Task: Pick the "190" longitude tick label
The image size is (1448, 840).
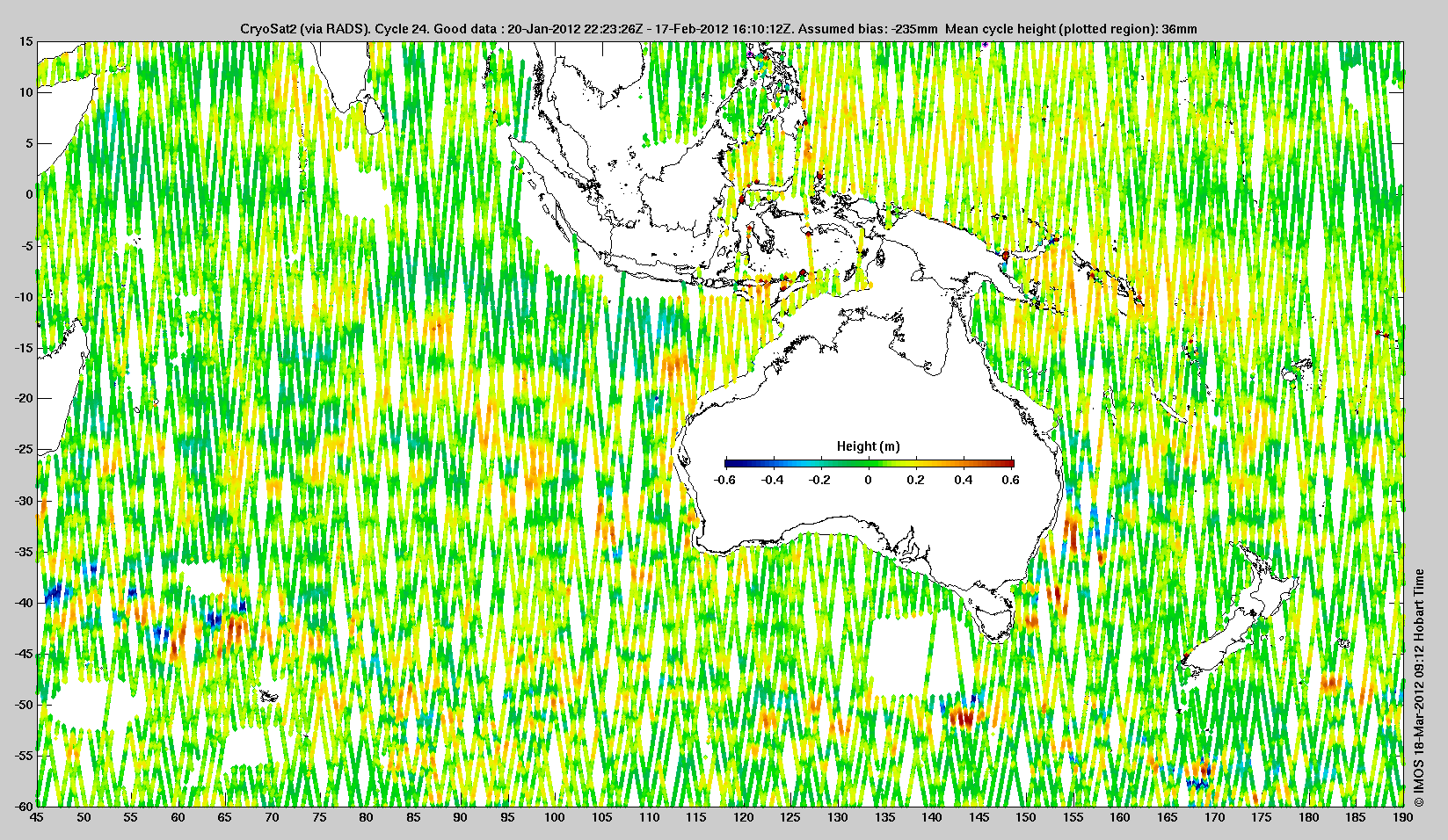Action: (x=1402, y=817)
